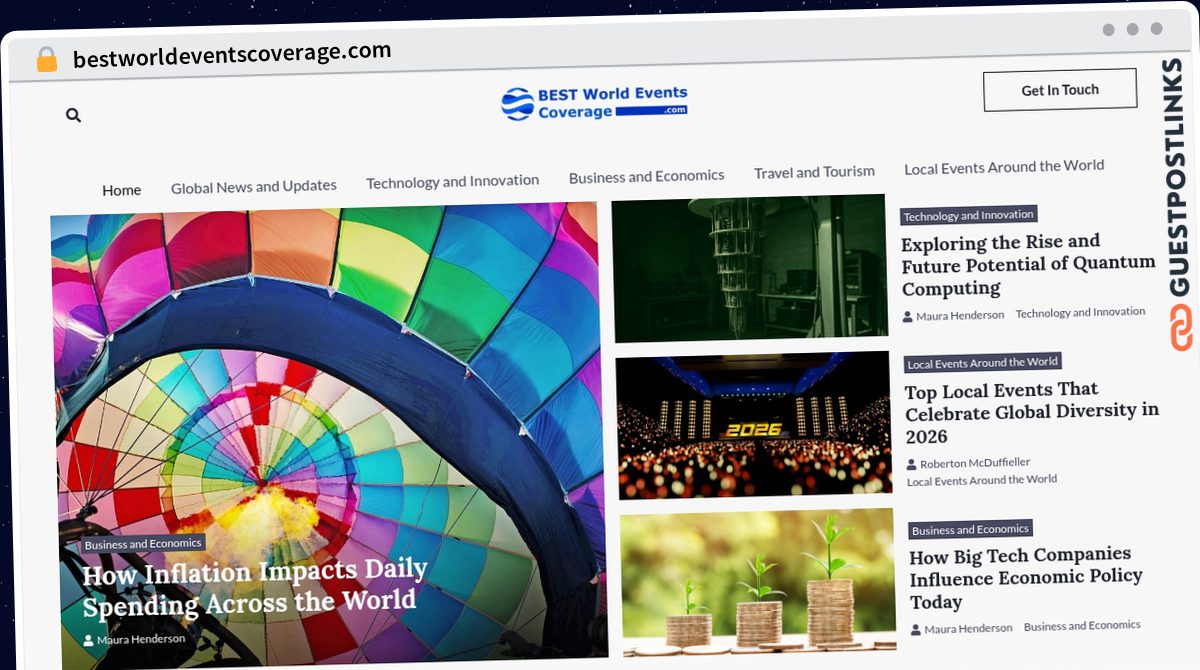This screenshot has width=1200, height=670.
Task: Click author icon beside Maura Henderson under Big Tech article
Action: [x=916, y=630]
